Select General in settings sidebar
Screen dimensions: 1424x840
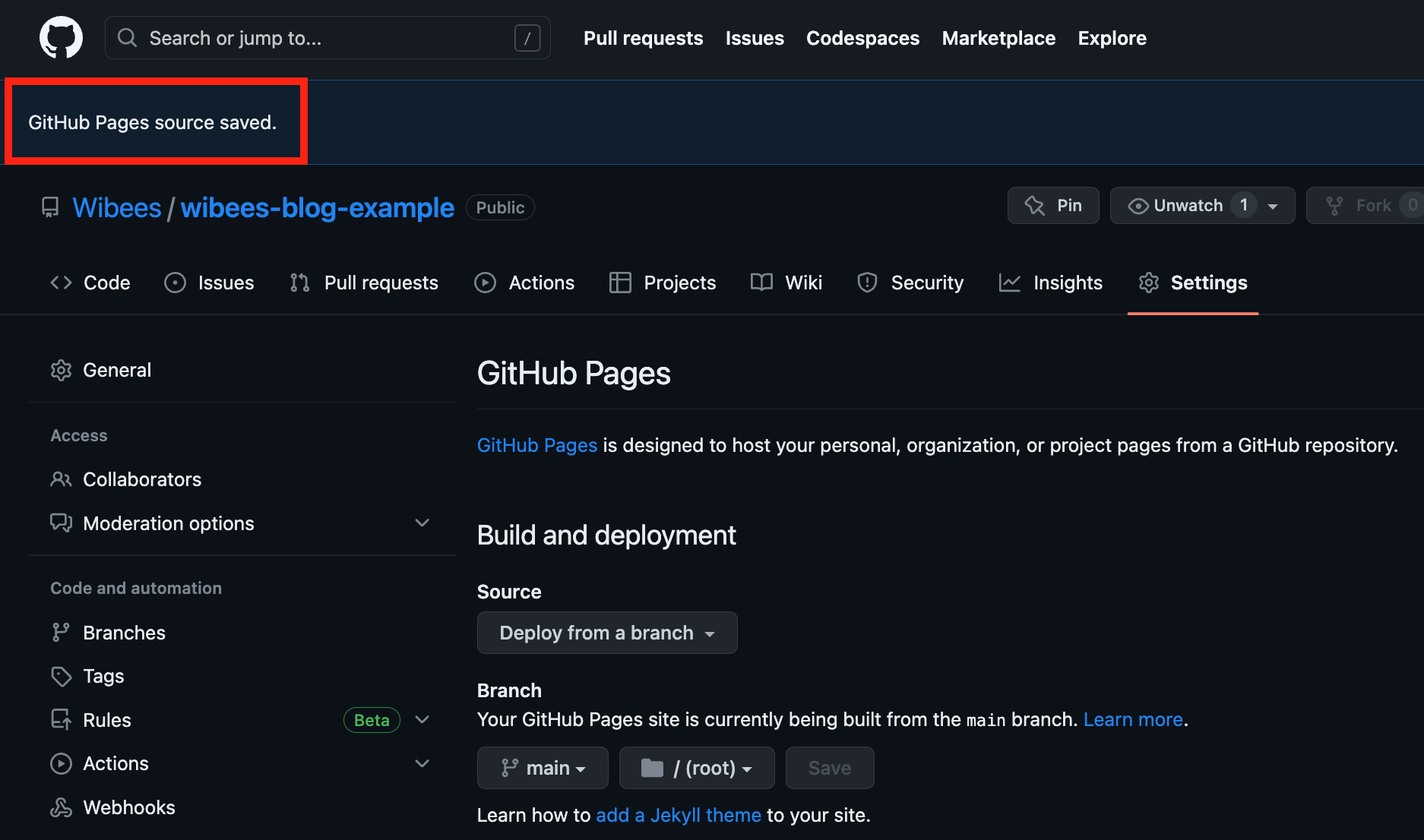point(241,370)
